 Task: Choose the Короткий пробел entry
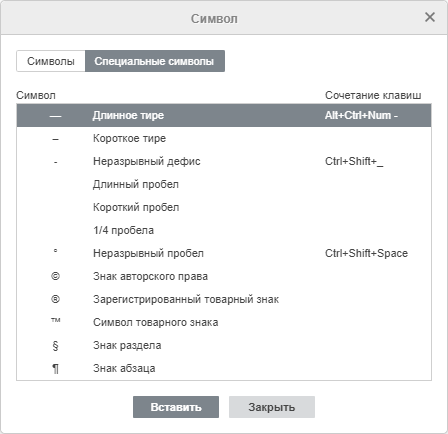pos(224,207)
